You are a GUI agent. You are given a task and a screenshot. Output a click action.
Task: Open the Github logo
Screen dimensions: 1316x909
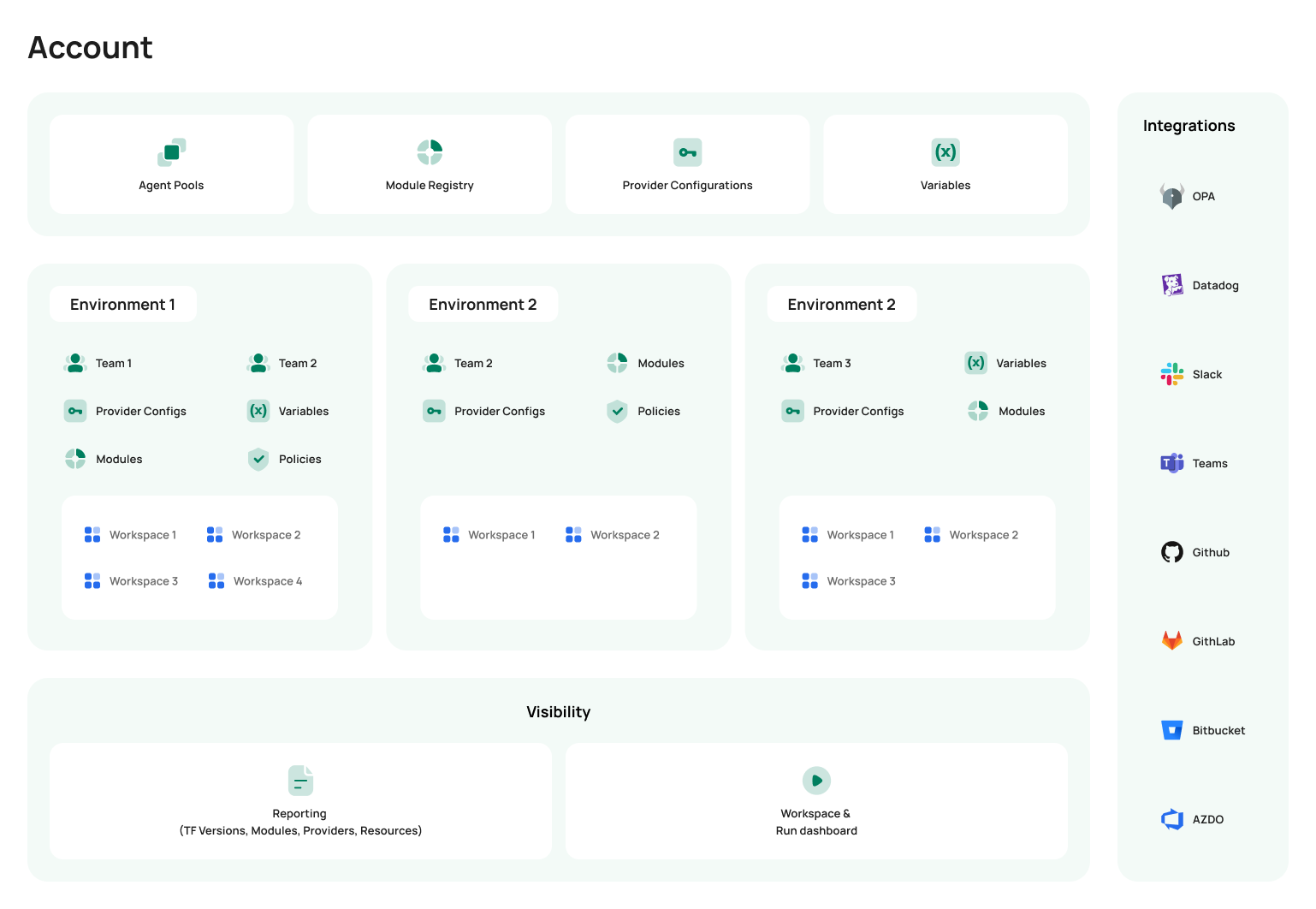click(x=1171, y=552)
